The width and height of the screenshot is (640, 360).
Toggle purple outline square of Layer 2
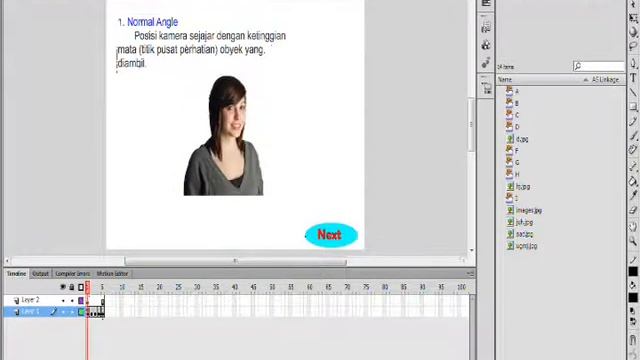pyautogui.click(x=81, y=301)
